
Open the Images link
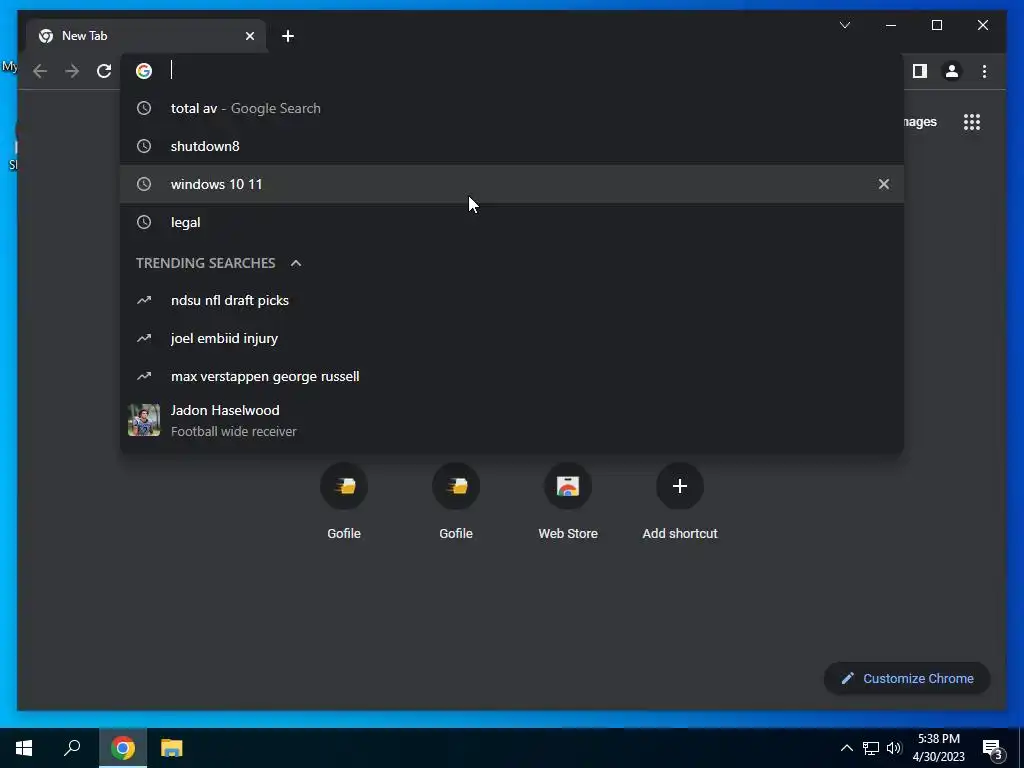(920, 122)
